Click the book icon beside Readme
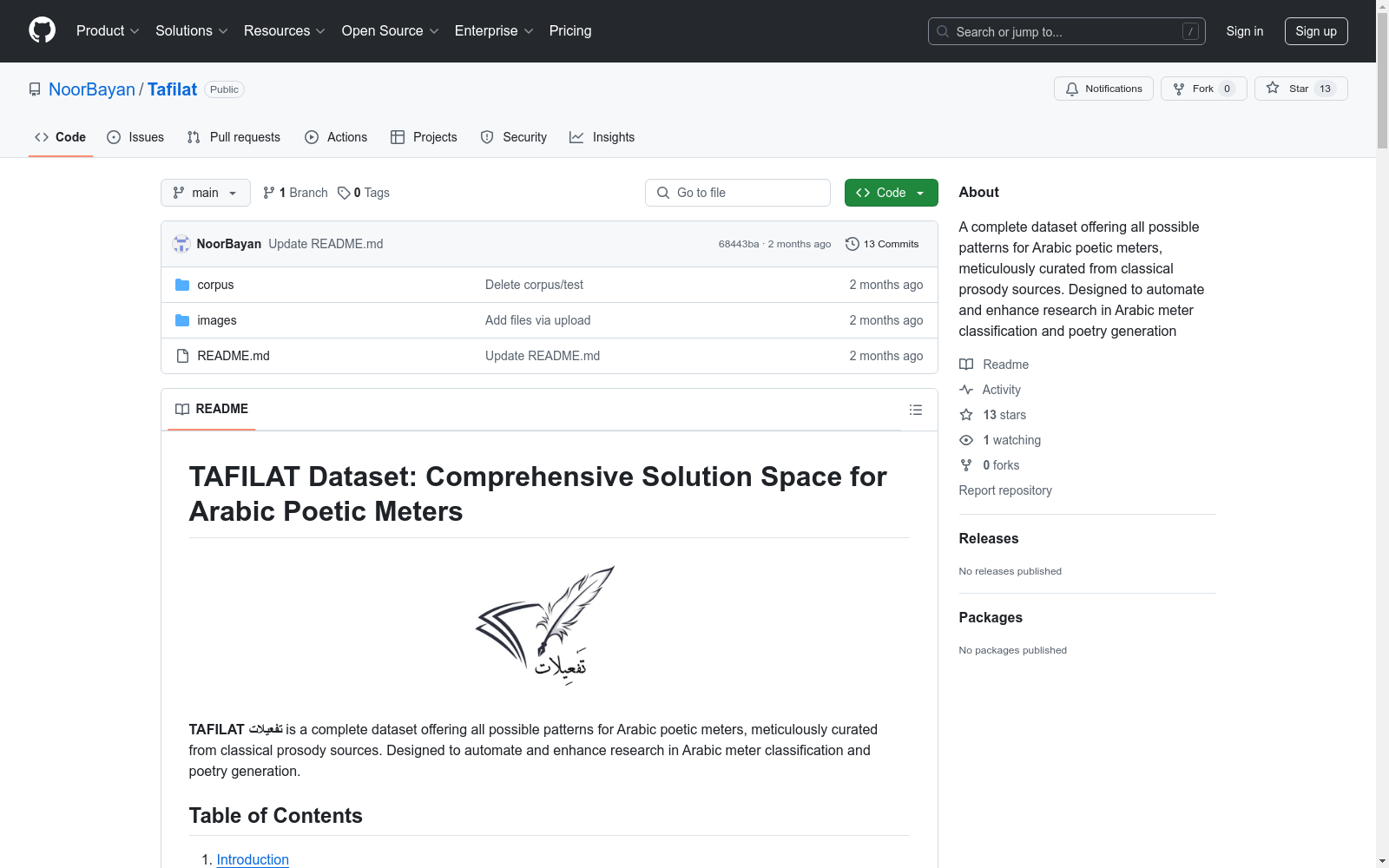1389x868 pixels. (x=966, y=365)
